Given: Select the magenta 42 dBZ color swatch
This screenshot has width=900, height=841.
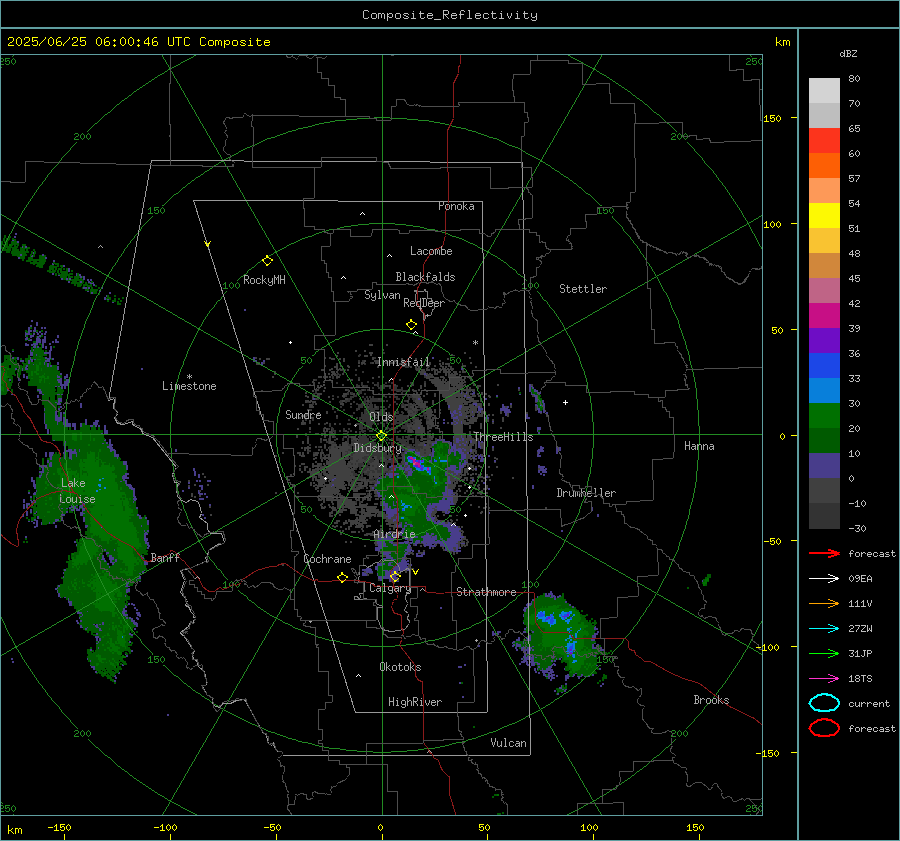Looking at the screenshot, I should [824, 316].
